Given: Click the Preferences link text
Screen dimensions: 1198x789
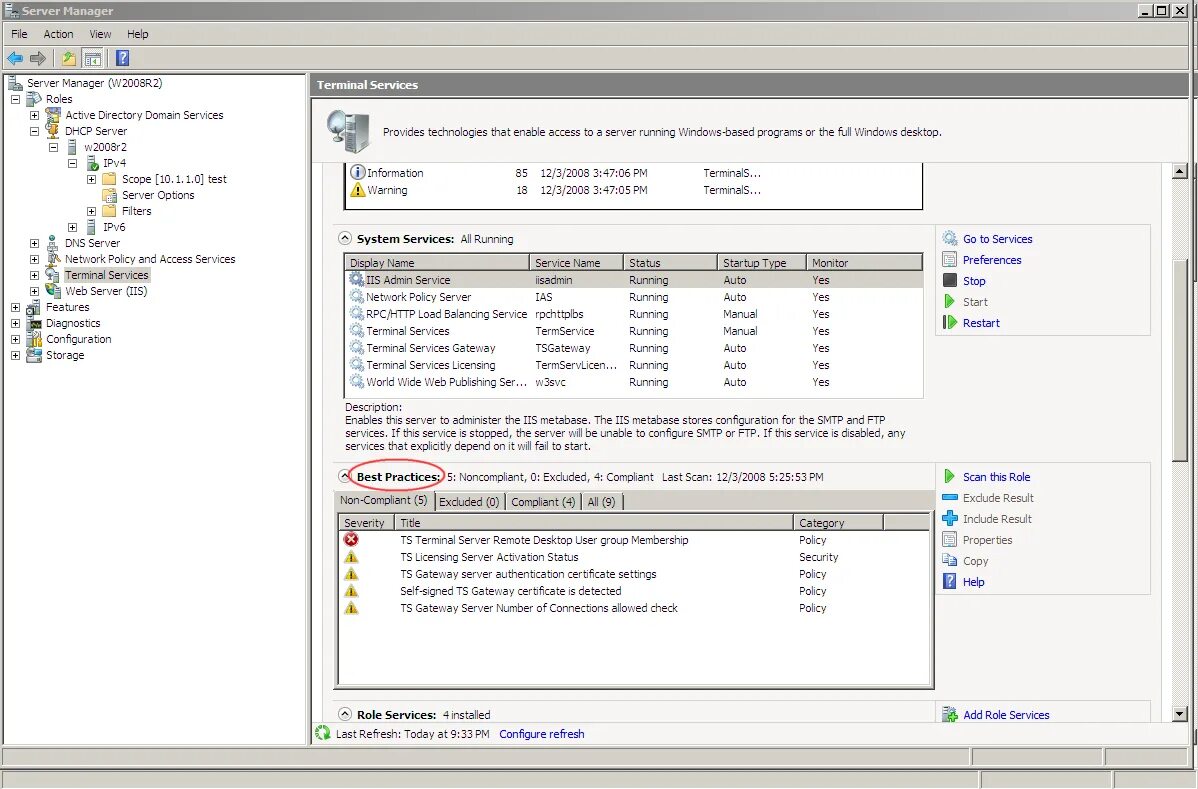Looking at the screenshot, I should [x=992, y=260].
